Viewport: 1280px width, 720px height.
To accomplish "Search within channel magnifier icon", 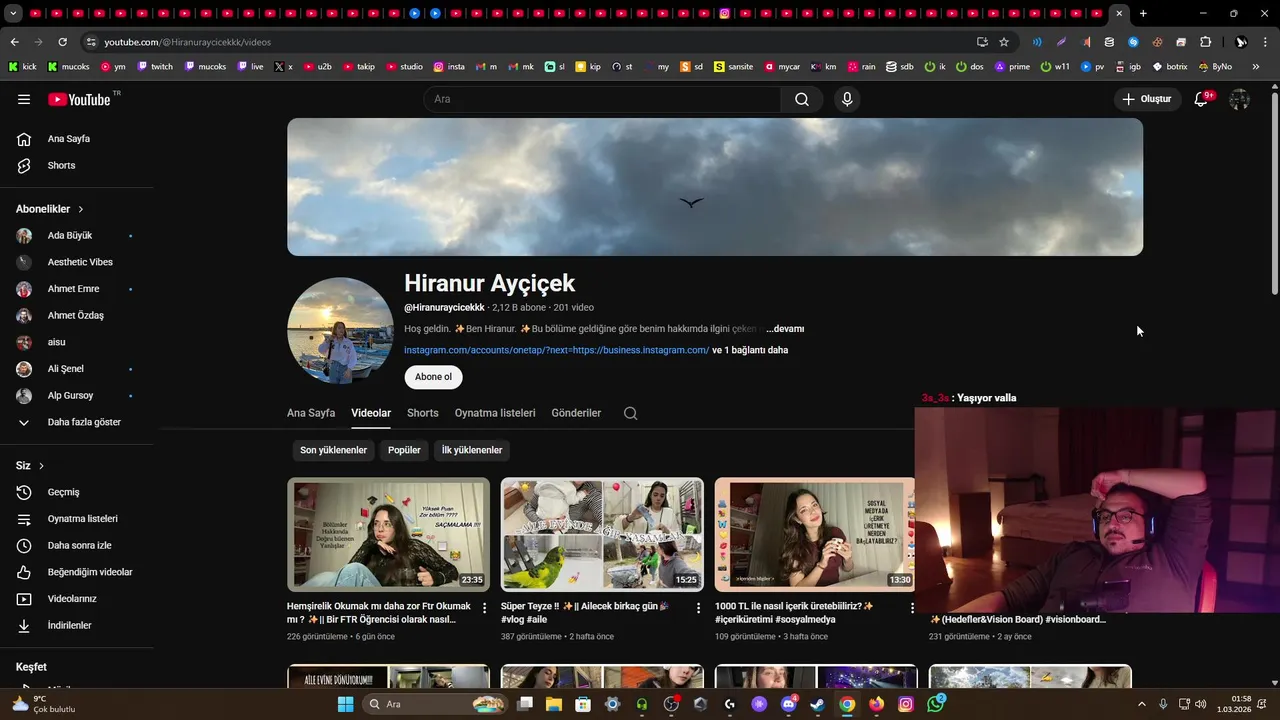I will coord(631,413).
